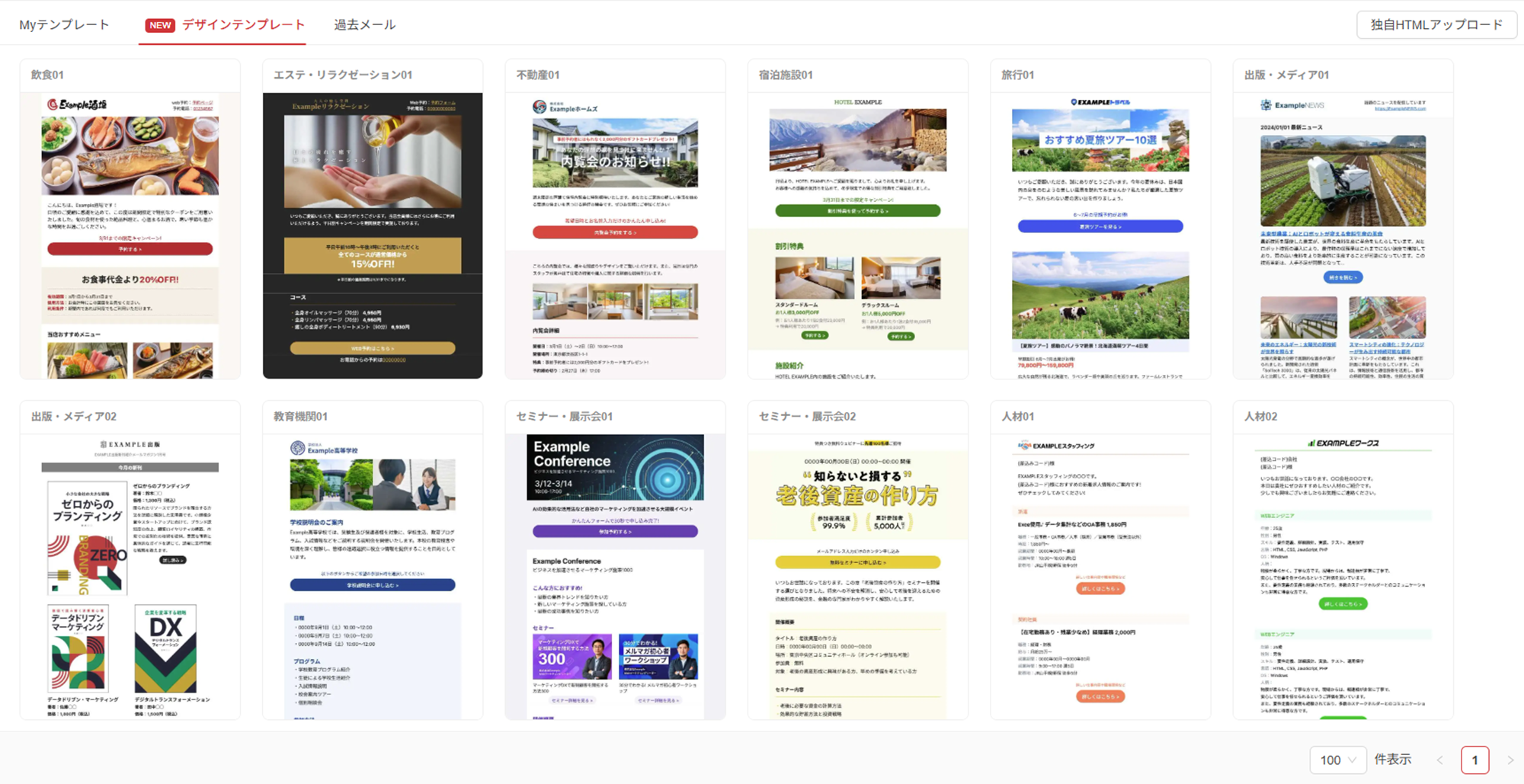Viewport: 1524px width, 784px height.
Task: Click the next page arrow
Action: coord(1510,760)
